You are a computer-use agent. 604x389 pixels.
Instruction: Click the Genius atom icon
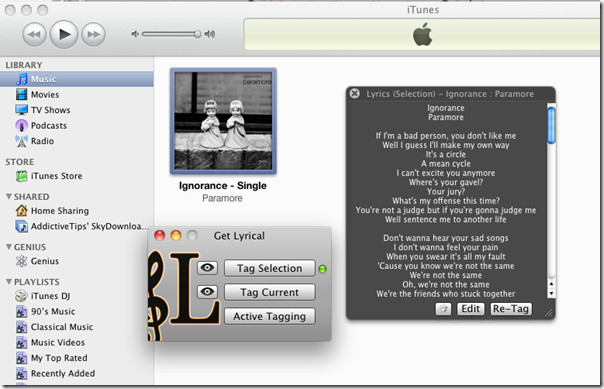click(x=22, y=261)
